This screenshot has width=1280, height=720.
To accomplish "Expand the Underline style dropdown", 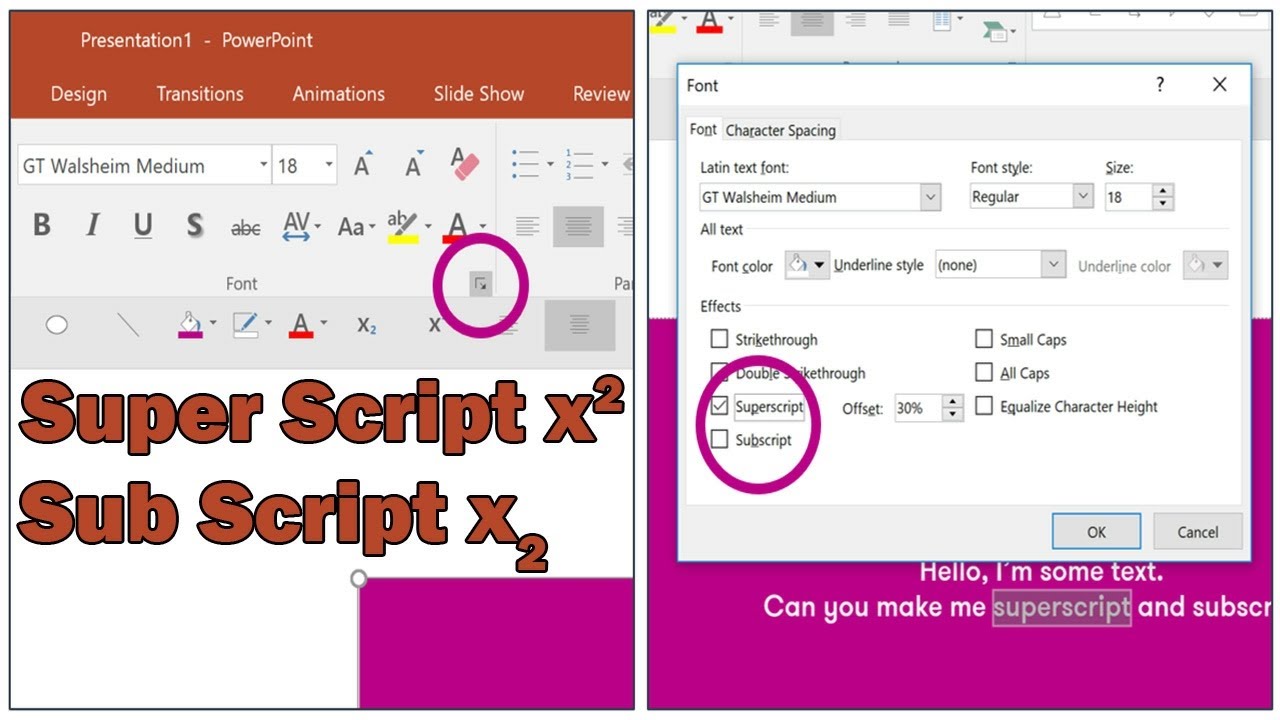I will tap(1053, 265).
